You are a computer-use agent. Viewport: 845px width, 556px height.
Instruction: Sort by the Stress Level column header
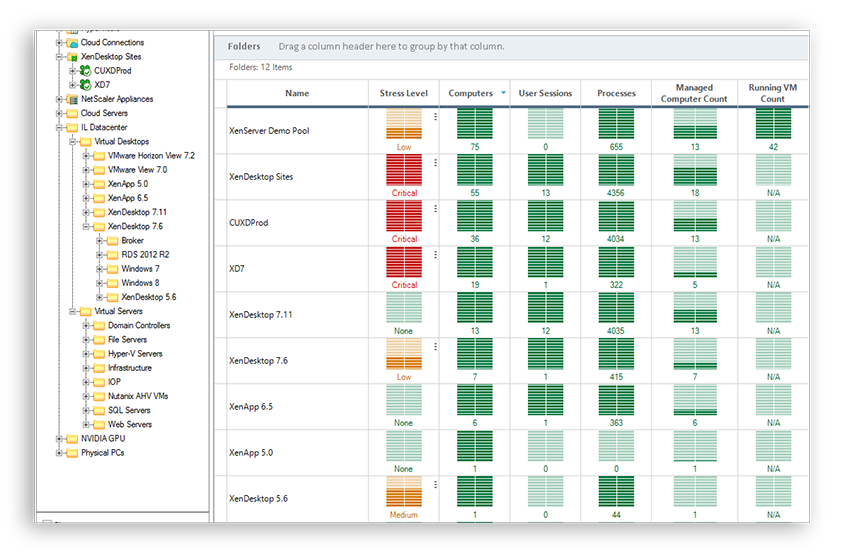pos(404,93)
